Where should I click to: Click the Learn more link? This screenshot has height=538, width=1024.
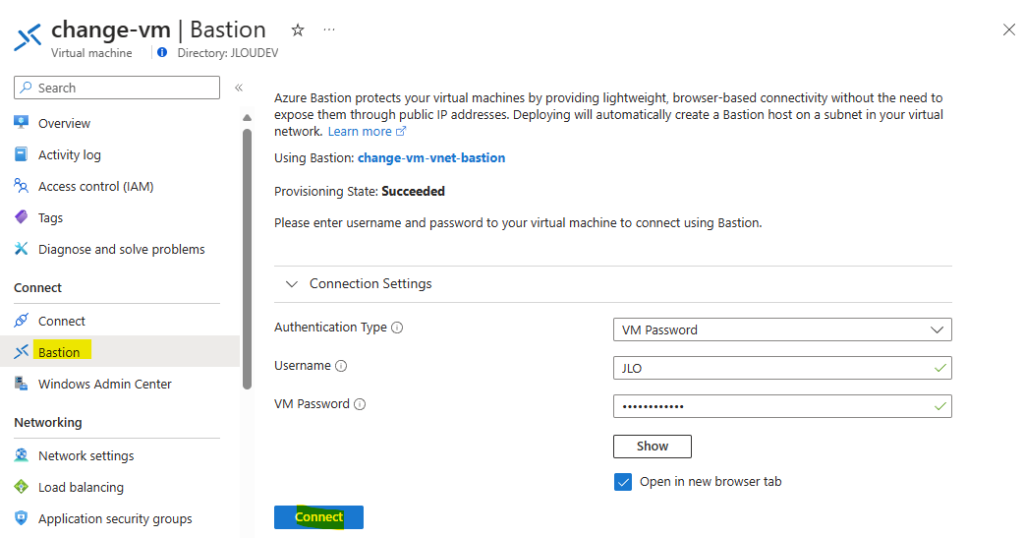point(359,131)
